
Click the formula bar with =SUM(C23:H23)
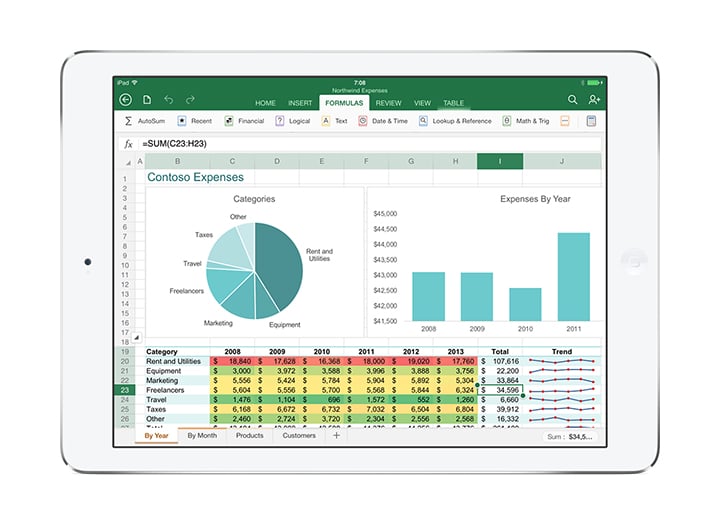point(369,144)
